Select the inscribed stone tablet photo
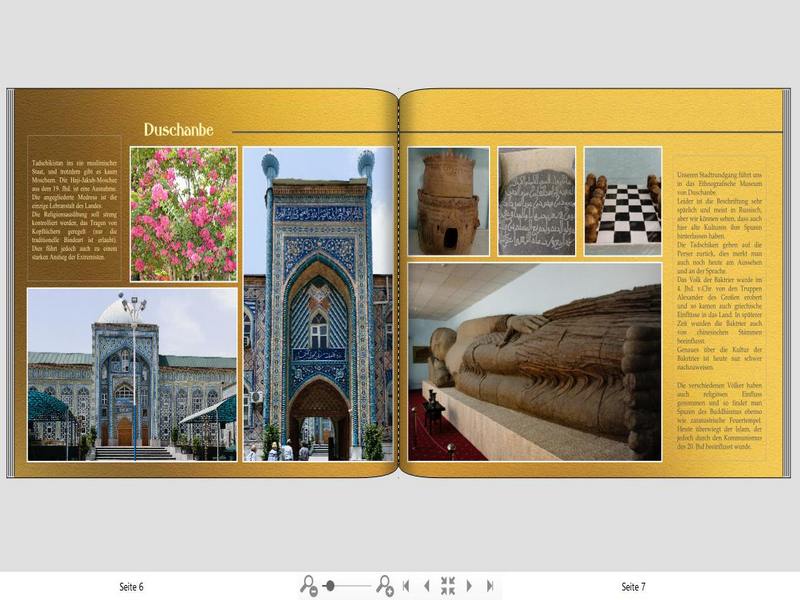The width and height of the screenshot is (800, 600). pyautogui.click(x=537, y=202)
